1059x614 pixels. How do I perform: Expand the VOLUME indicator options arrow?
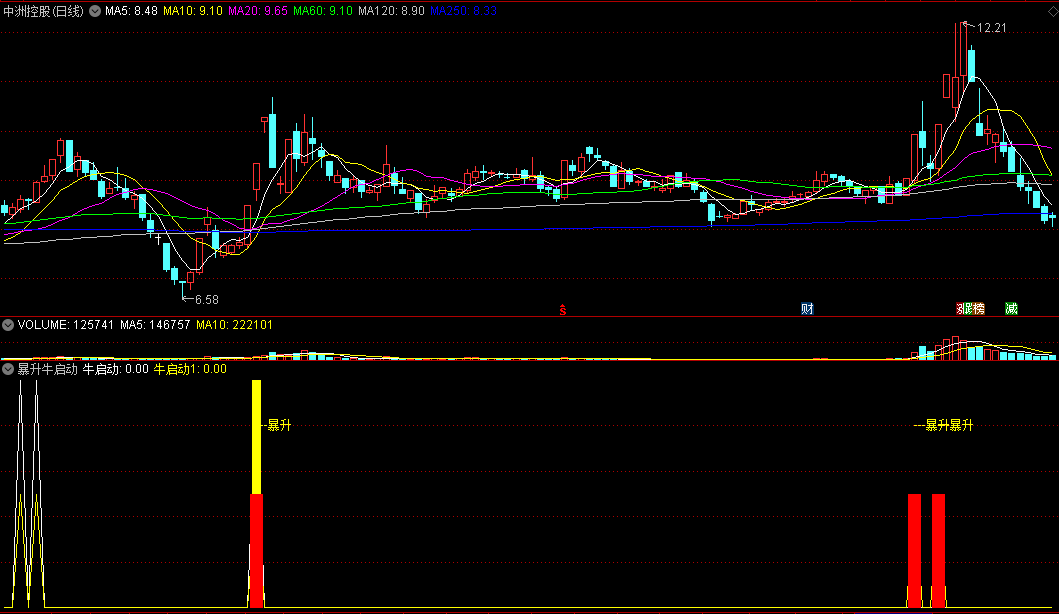click(x=8, y=325)
